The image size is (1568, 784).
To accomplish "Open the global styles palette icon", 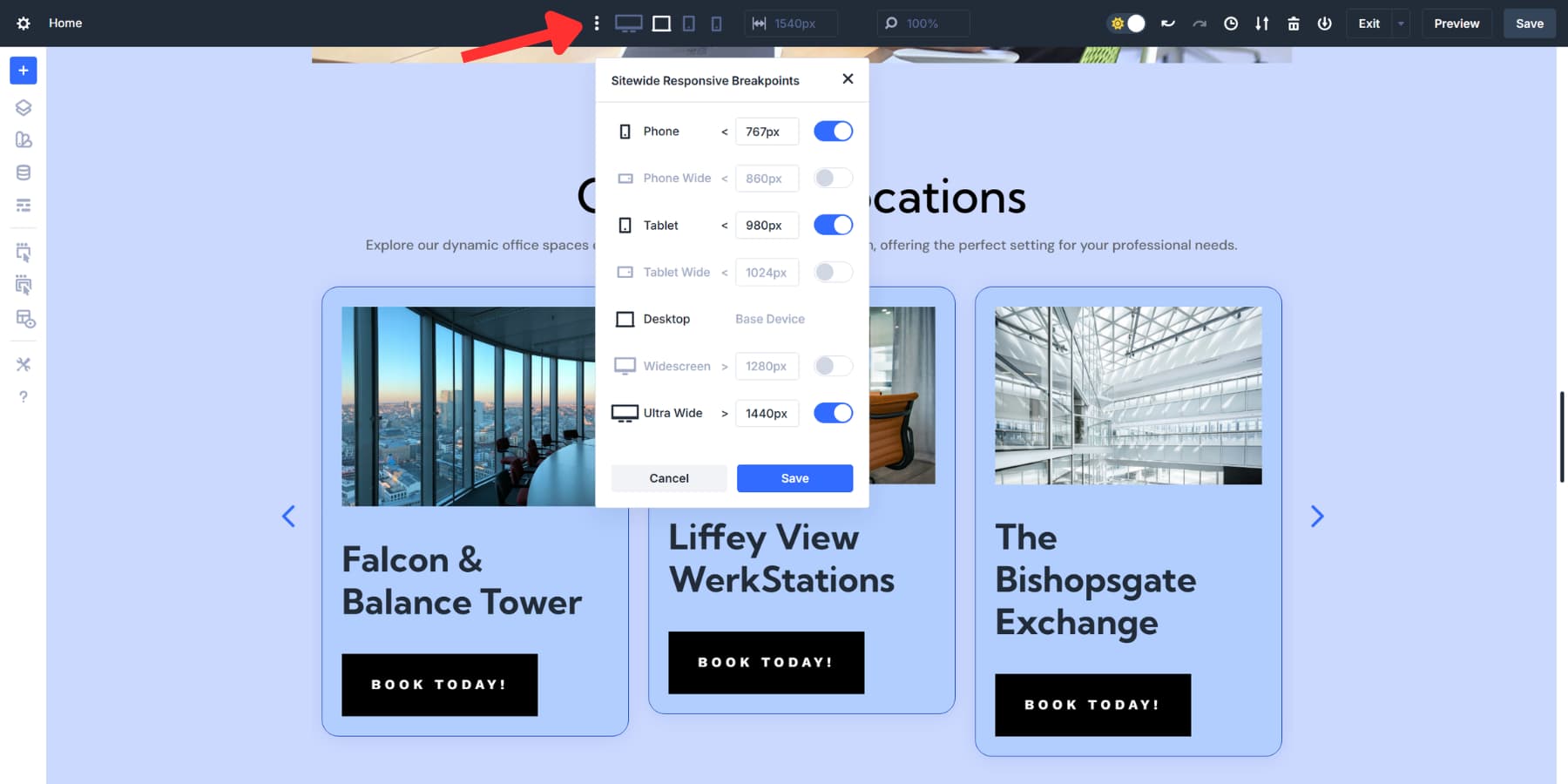I will point(24,139).
